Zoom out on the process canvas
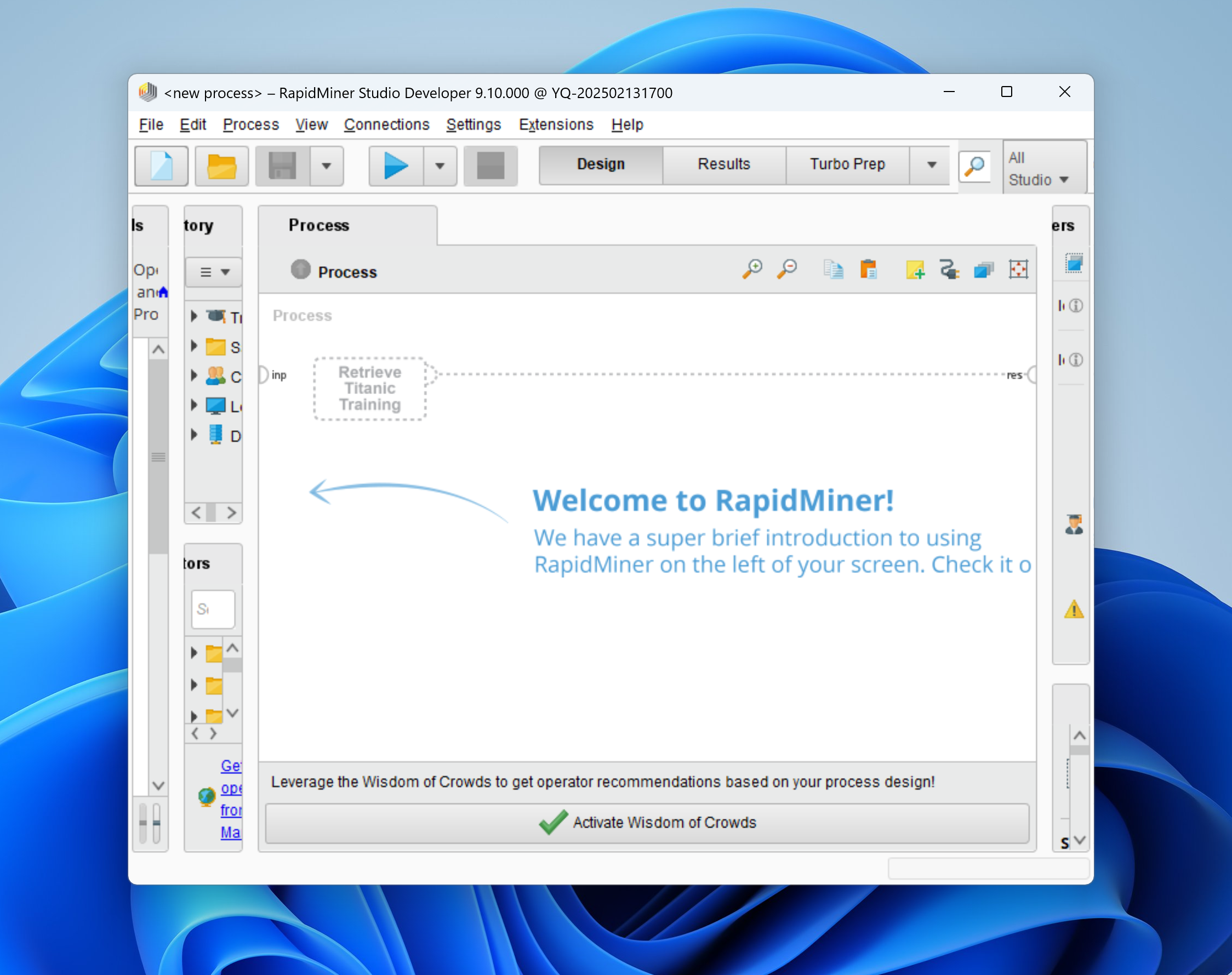Screen dimensions: 1232x975 coord(786,269)
